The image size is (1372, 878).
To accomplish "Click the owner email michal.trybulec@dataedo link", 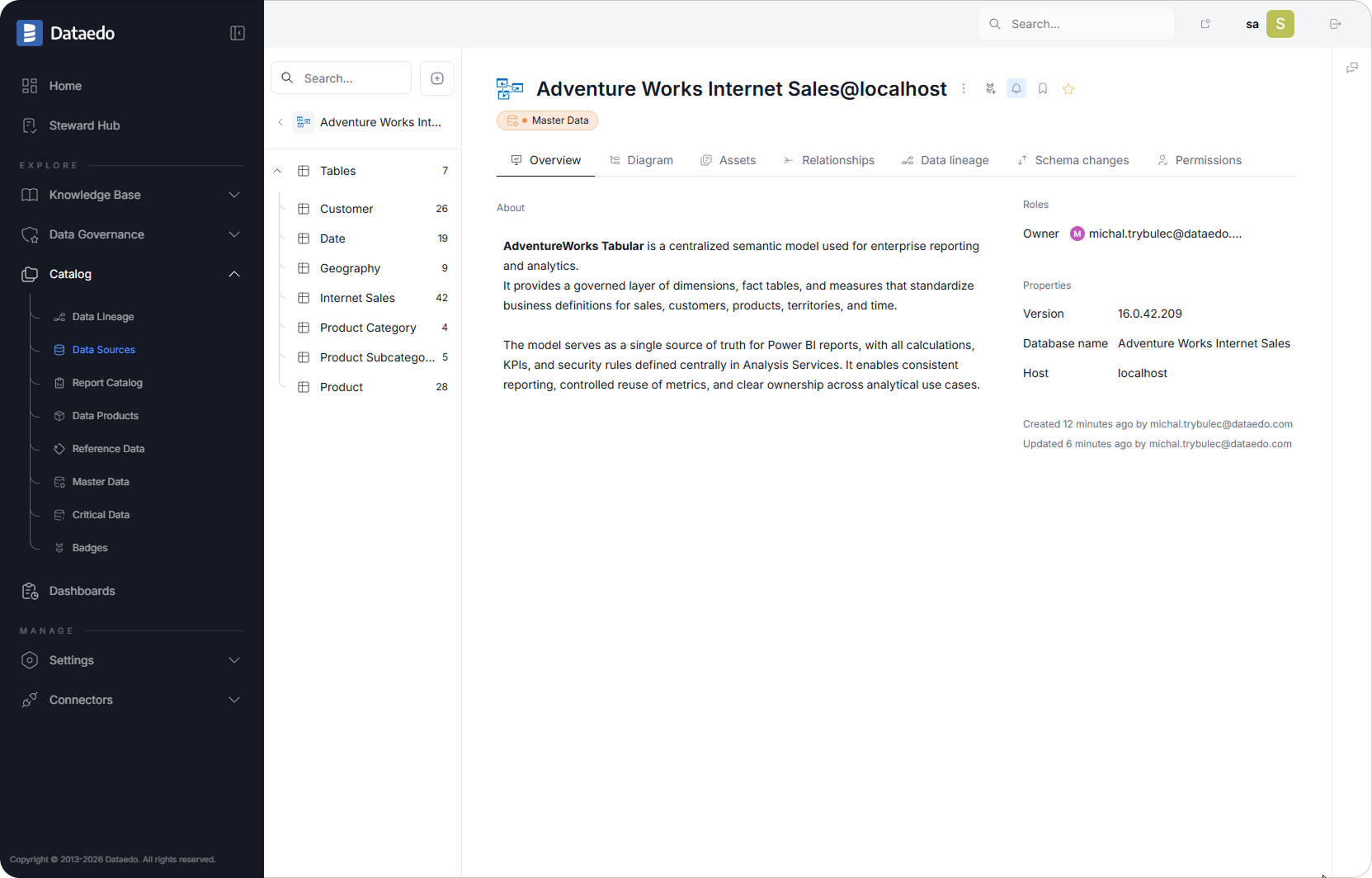I will tap(1165, 234).
